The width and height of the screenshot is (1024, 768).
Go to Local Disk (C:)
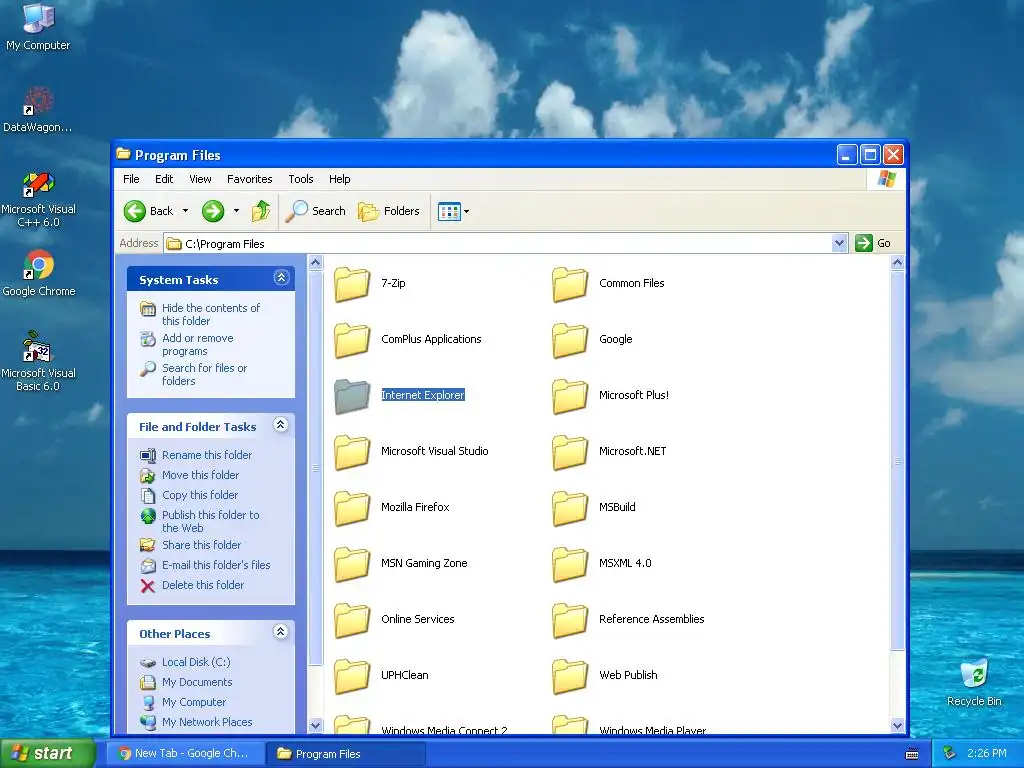pyautogui.click(x=196, y=662)
